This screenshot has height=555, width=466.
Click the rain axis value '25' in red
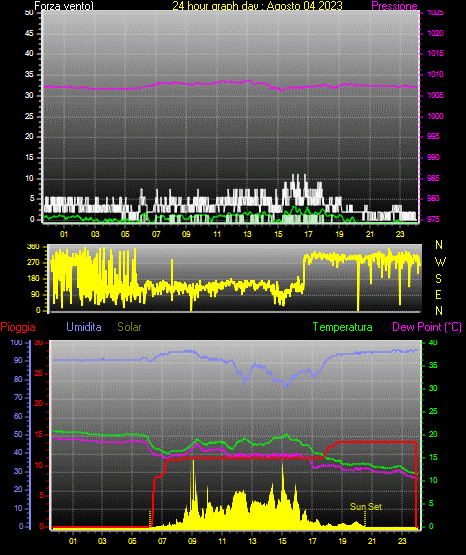pos(39,373)
